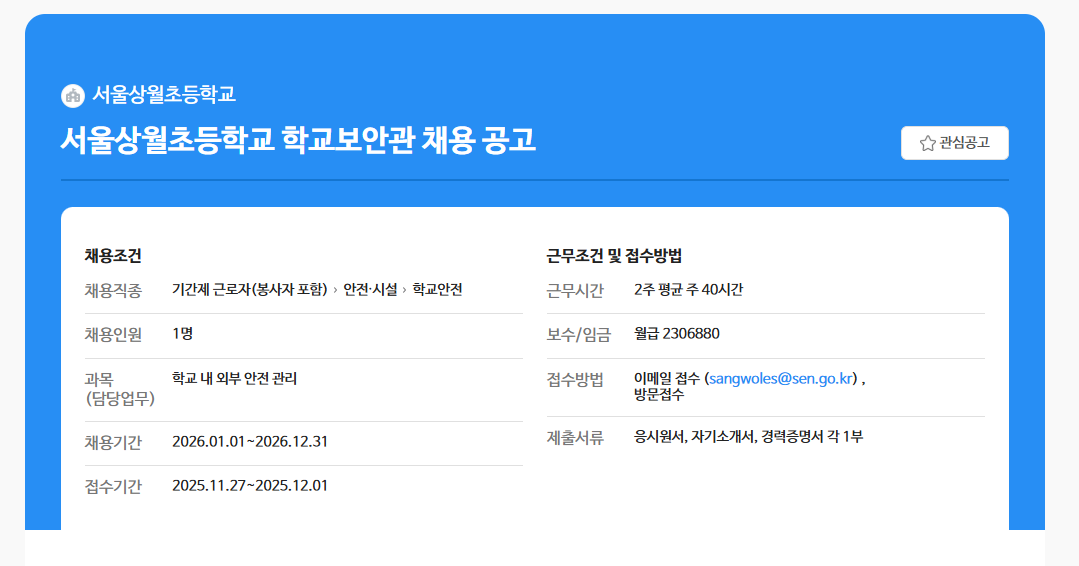Click the 채용기간 row label

click(113, 442)
